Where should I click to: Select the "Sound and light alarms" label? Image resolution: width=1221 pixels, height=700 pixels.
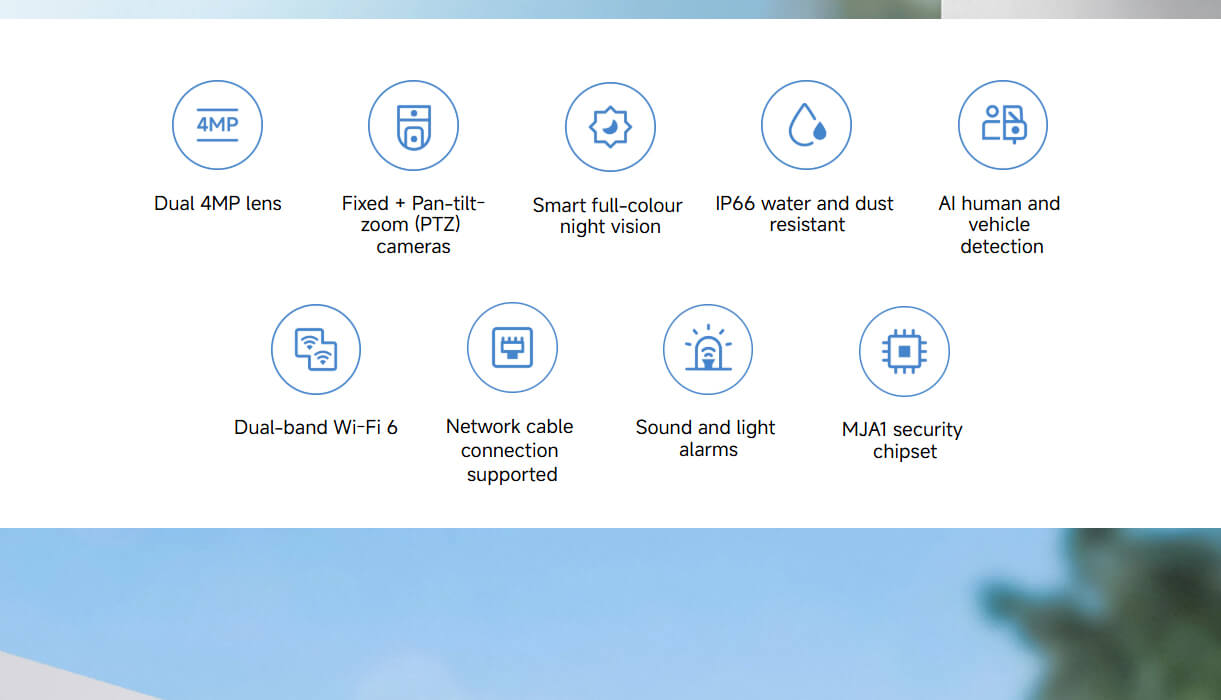(x=706, y=438)
